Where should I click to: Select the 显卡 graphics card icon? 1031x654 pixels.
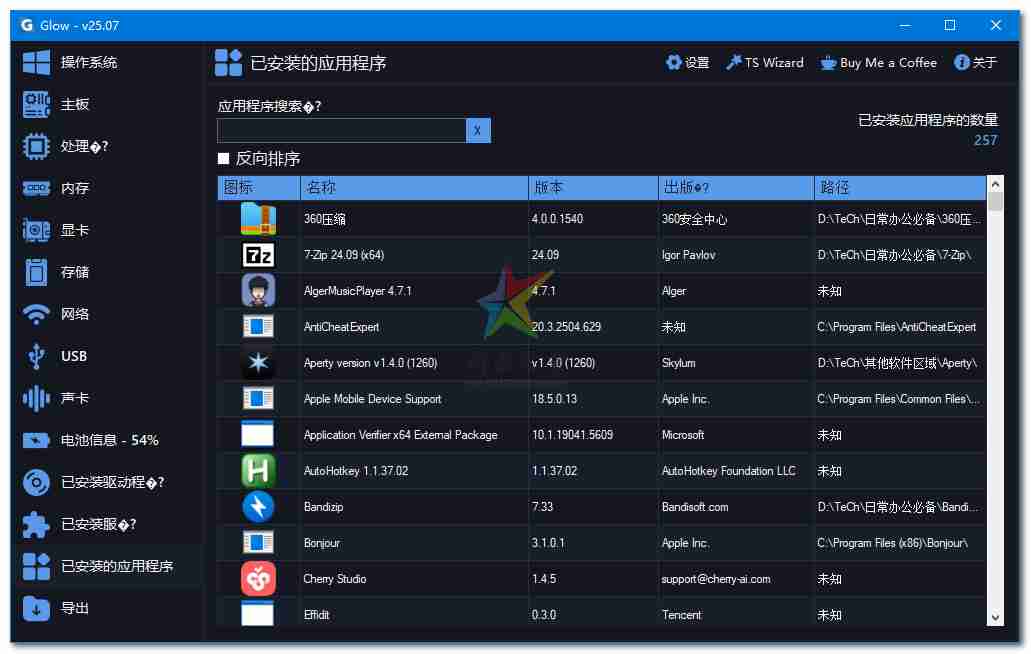tap(36, 229)
